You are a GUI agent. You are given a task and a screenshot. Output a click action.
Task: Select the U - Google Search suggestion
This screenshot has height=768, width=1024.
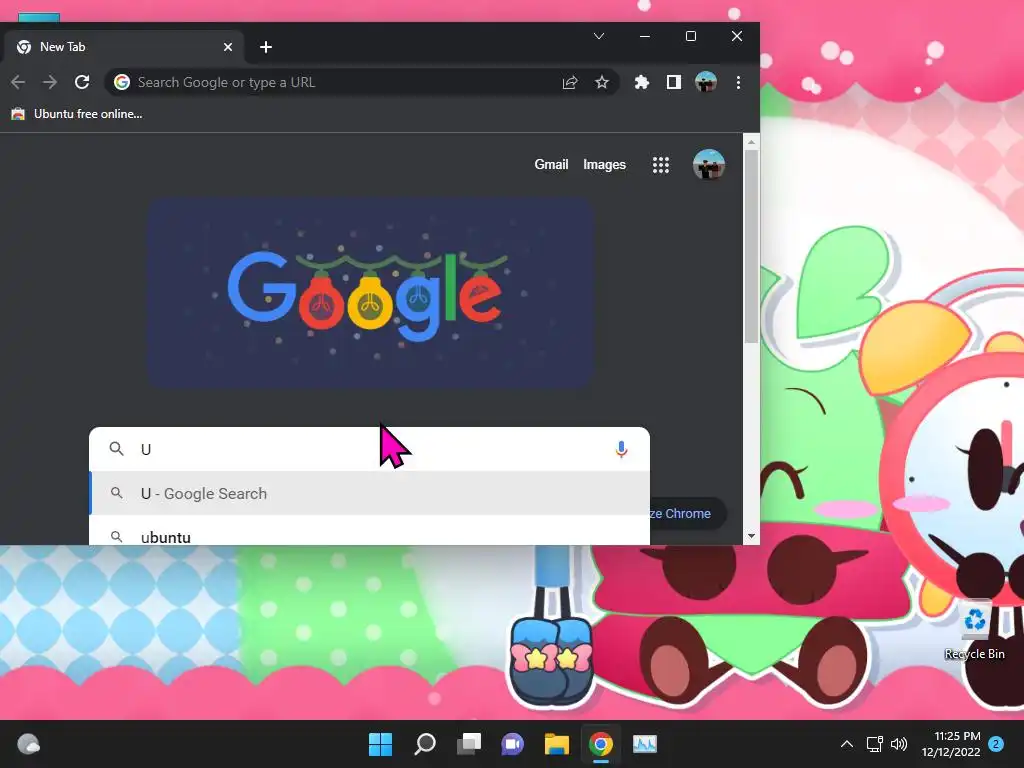pos(369,493)
